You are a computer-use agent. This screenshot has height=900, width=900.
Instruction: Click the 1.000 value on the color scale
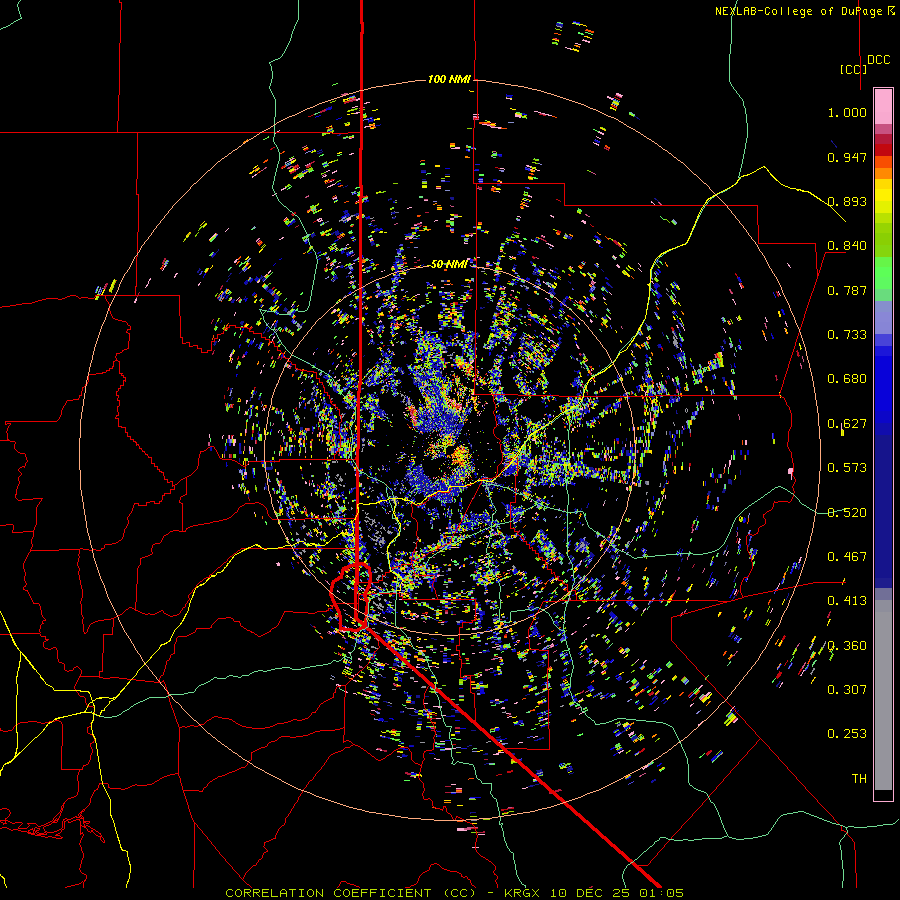(x=847, y=112)
